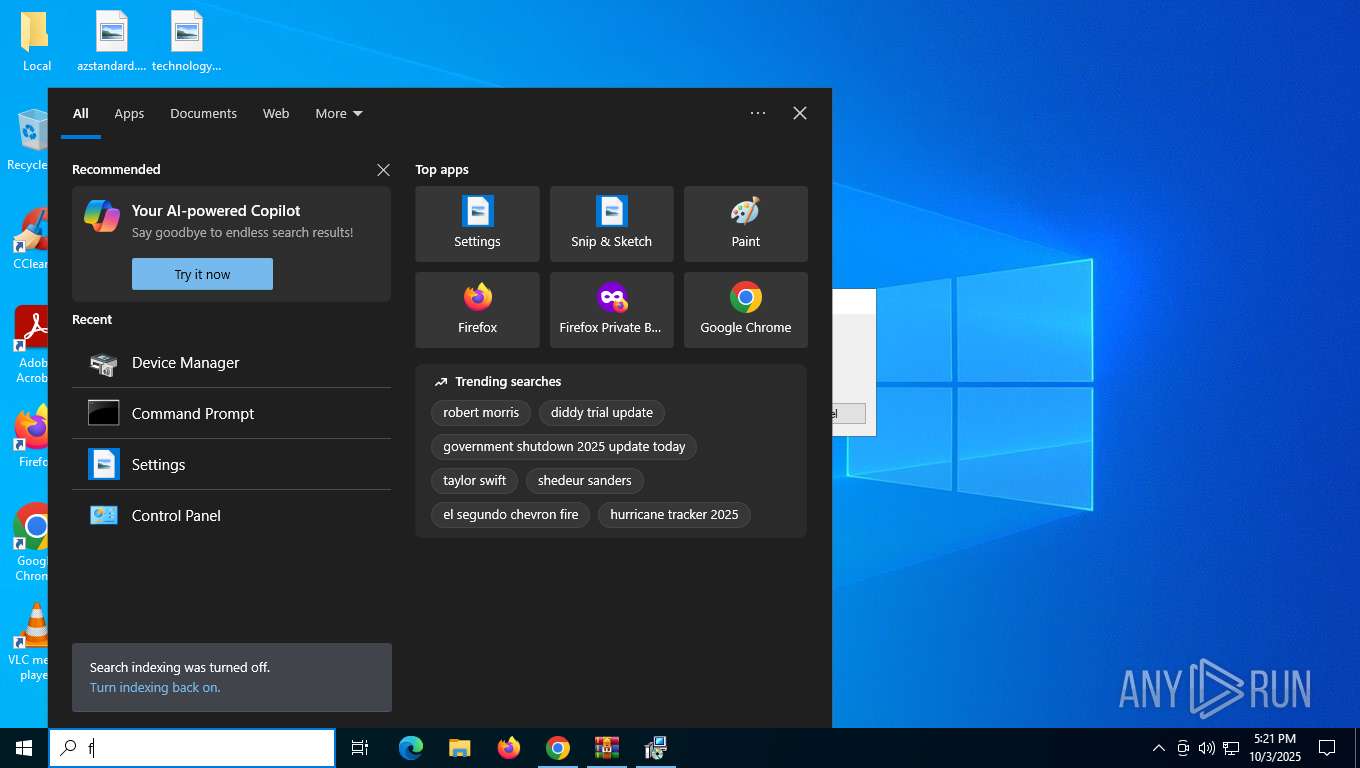Click the network tray icon
This screenshot has height=768, width=1360.
click(1231, 748)
